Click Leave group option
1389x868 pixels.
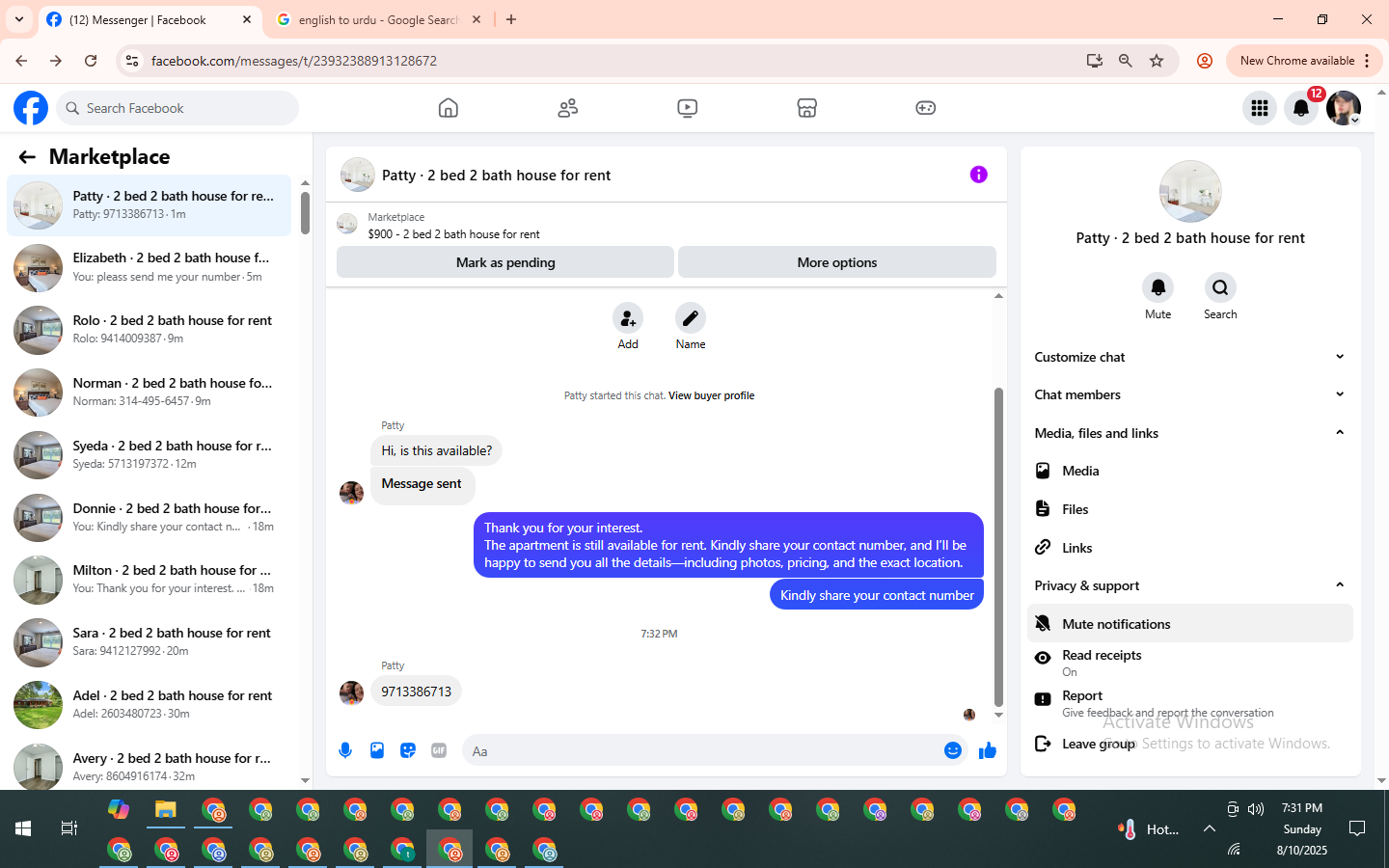tap(1189, 744)
